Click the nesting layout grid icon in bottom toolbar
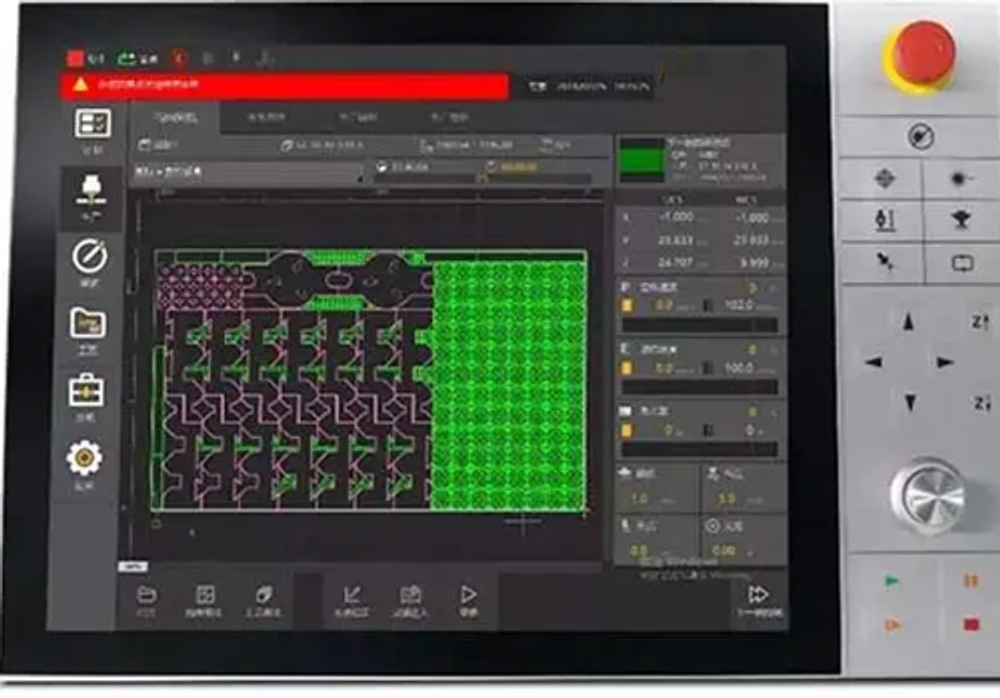The image size is (1000, 698). pos(205,595)
